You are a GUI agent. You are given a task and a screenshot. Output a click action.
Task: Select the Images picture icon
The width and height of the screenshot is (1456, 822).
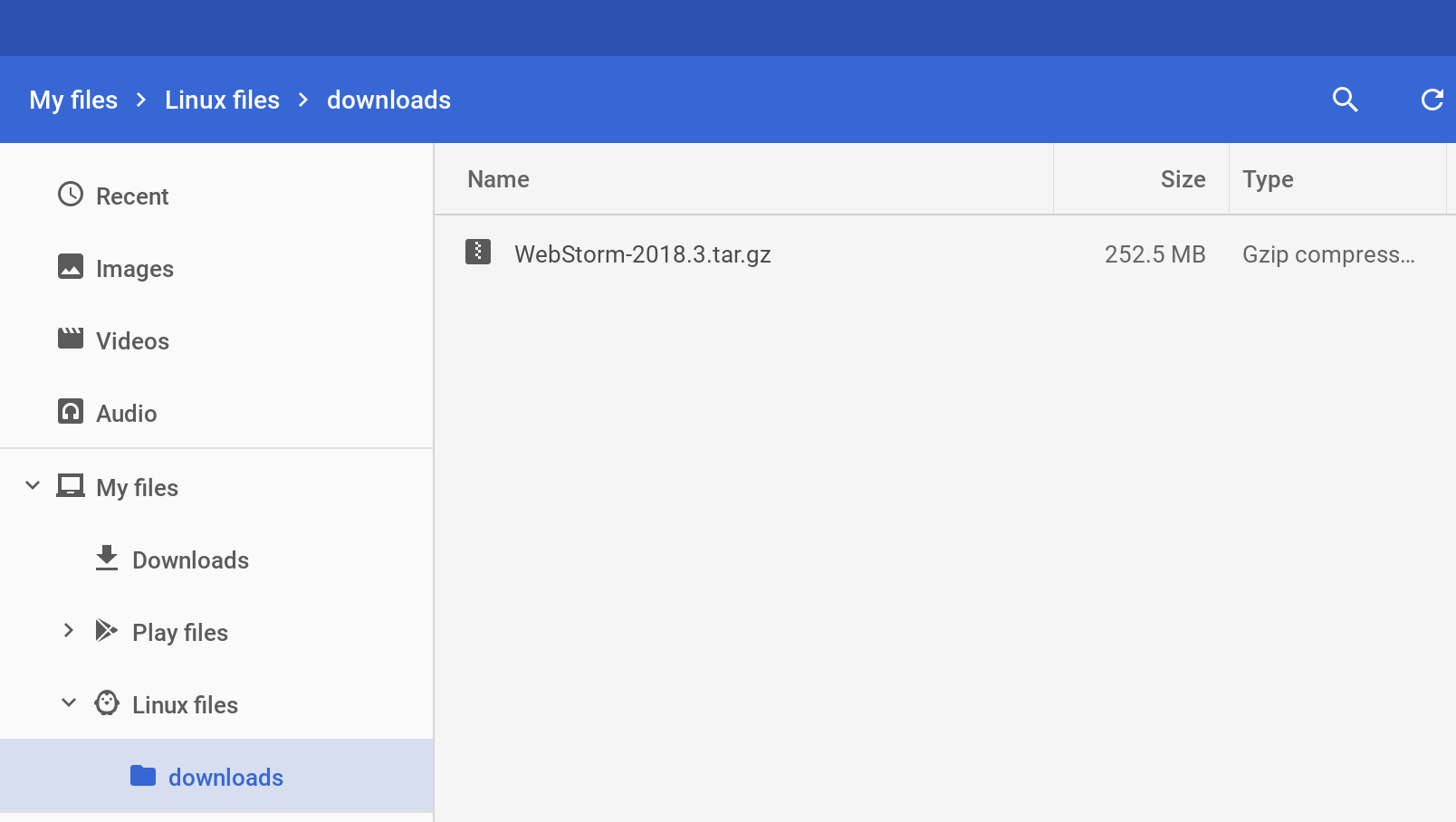point(71,266)
